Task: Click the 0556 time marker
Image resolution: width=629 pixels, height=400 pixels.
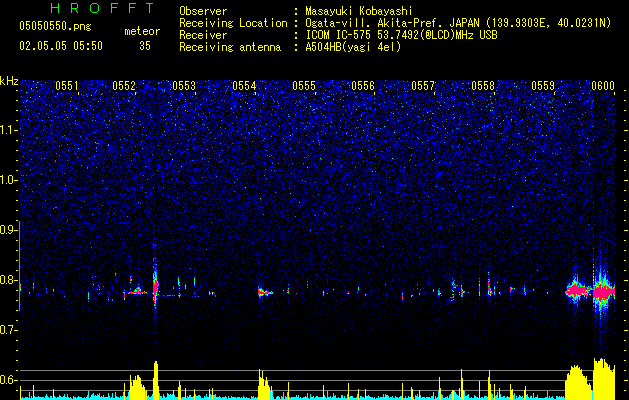Action: [x=363, y=86]
